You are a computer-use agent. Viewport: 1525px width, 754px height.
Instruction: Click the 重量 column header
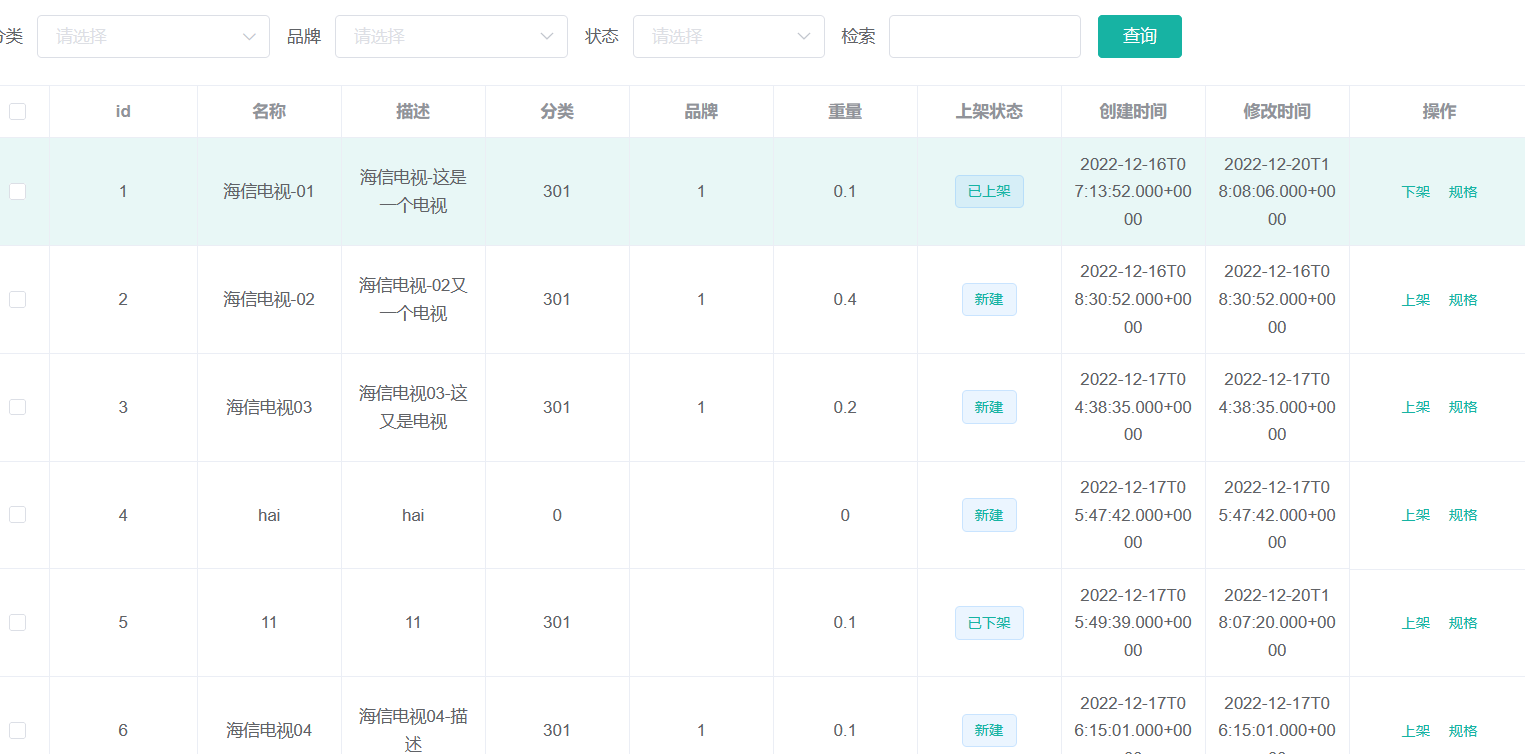tap(845, 111)
